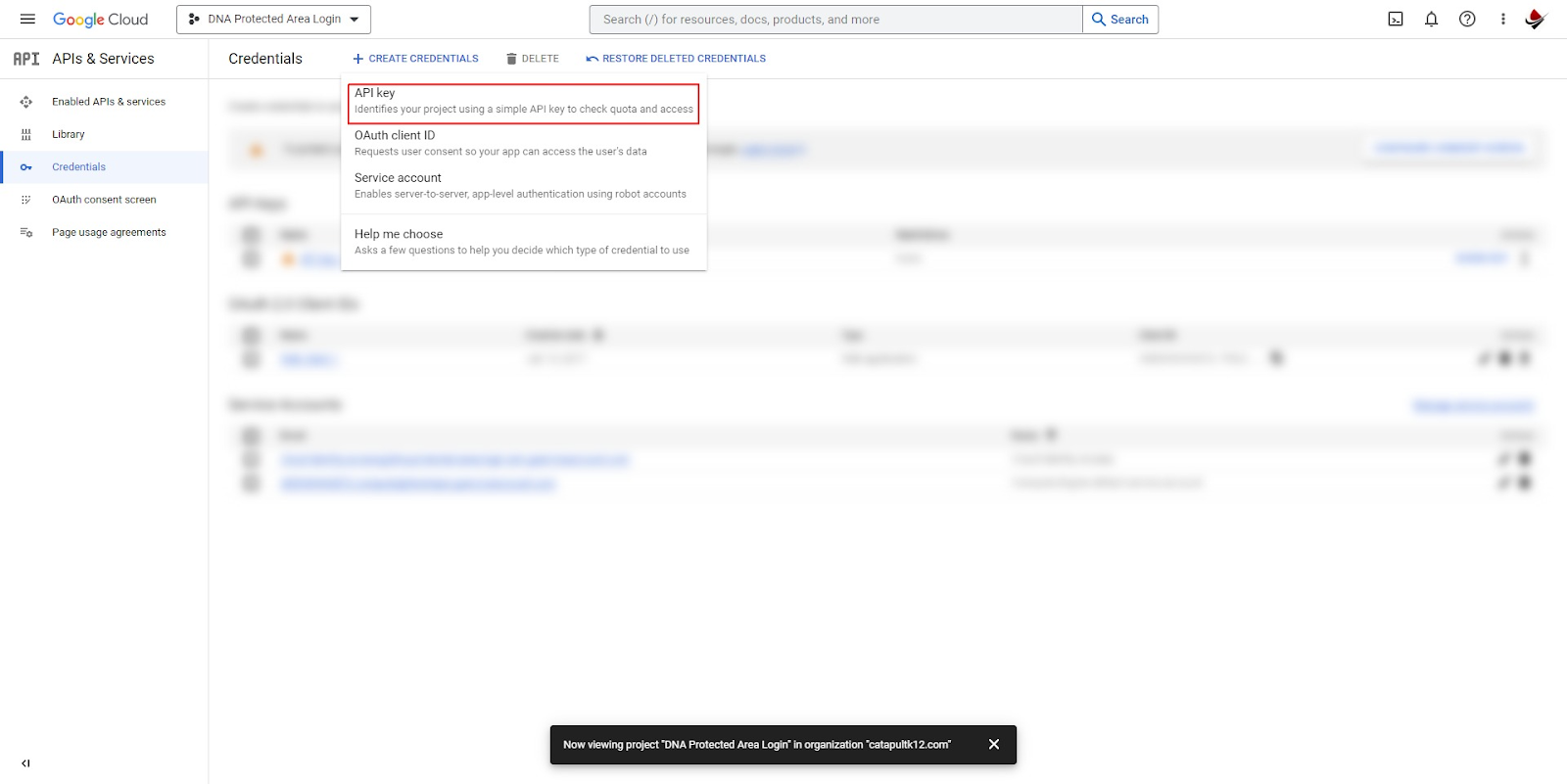Choose the API key option
This screenshot has width=1567, height=784.
point(524,101)
